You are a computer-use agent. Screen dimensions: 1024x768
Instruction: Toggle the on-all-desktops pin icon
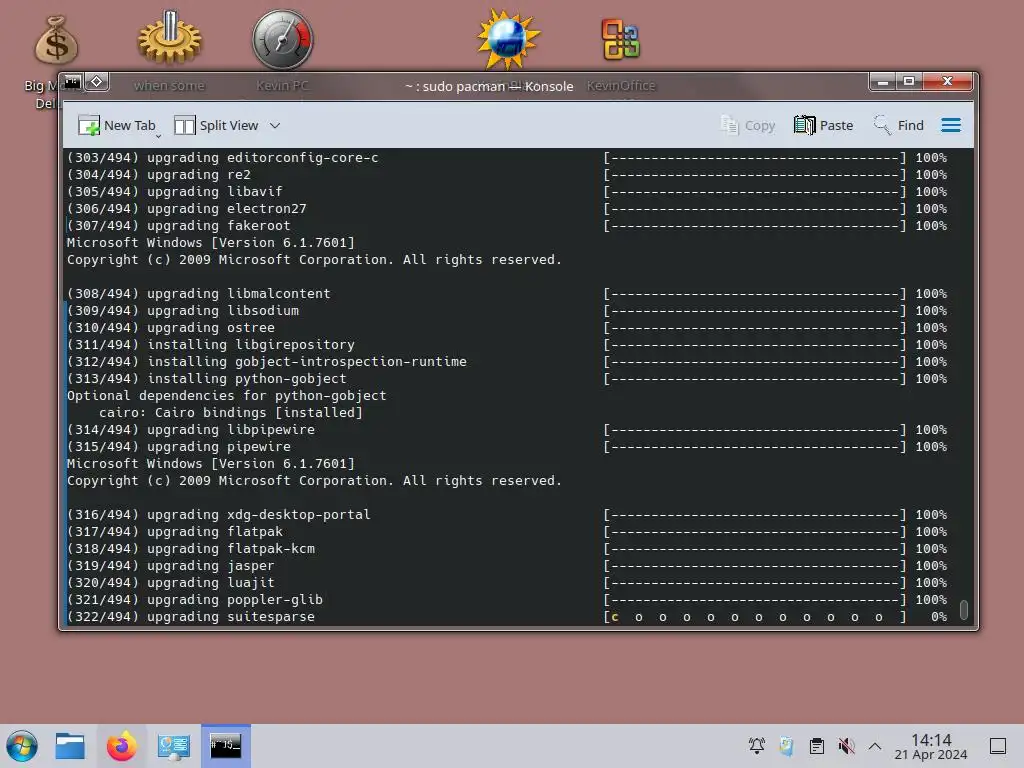(x=97, y=82)
